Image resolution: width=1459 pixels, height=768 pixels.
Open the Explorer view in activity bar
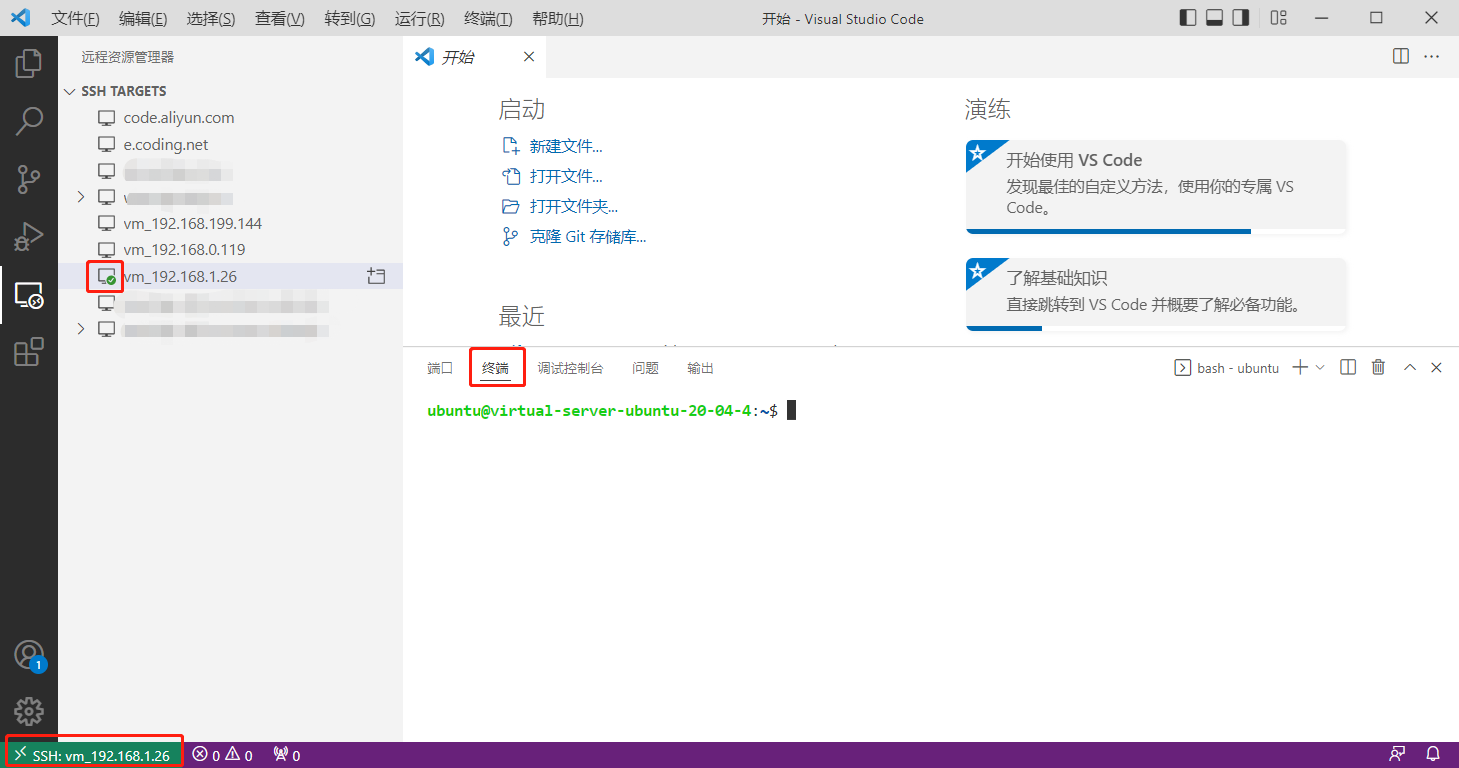click(x=29, y=64)
